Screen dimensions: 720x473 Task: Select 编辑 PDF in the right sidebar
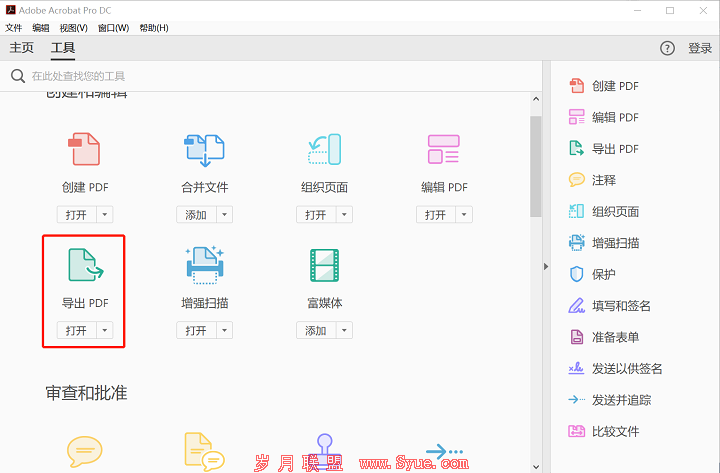click(x=604, y=117)
